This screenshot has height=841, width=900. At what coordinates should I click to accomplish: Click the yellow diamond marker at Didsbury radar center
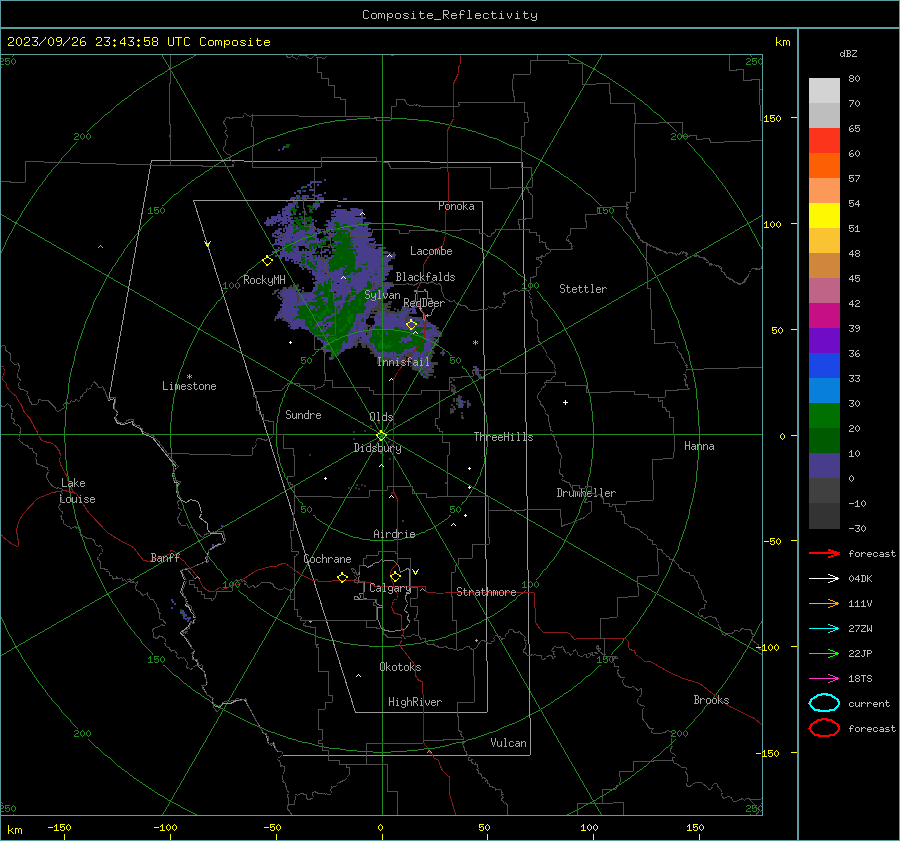pyautogui.click(x=382, y=436)
